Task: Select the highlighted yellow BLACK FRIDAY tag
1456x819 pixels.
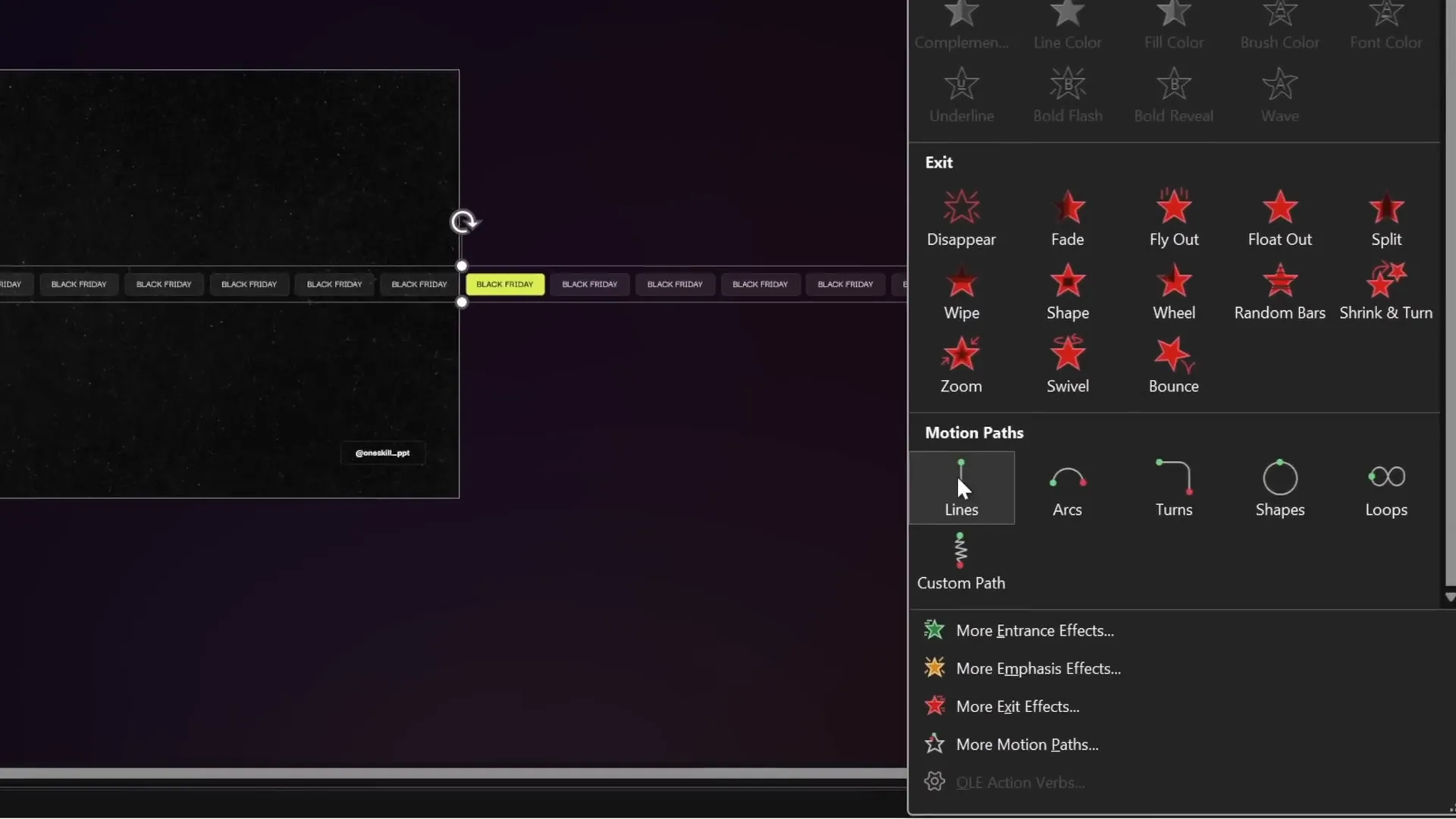Action: coord(505,284)
